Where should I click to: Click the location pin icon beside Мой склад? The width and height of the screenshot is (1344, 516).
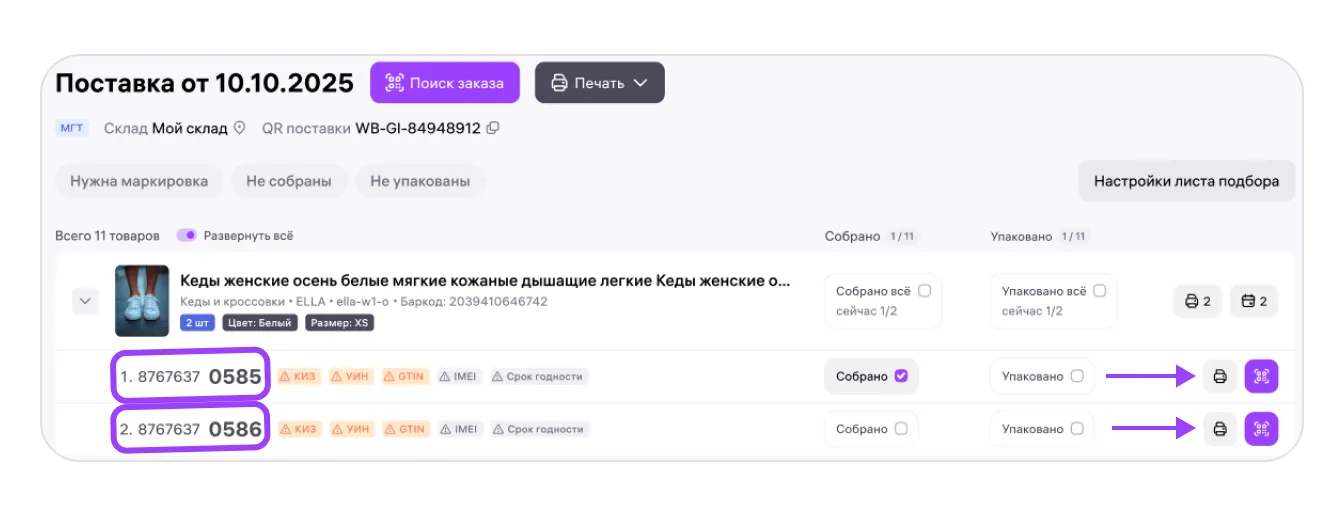(x=239, y=129)
